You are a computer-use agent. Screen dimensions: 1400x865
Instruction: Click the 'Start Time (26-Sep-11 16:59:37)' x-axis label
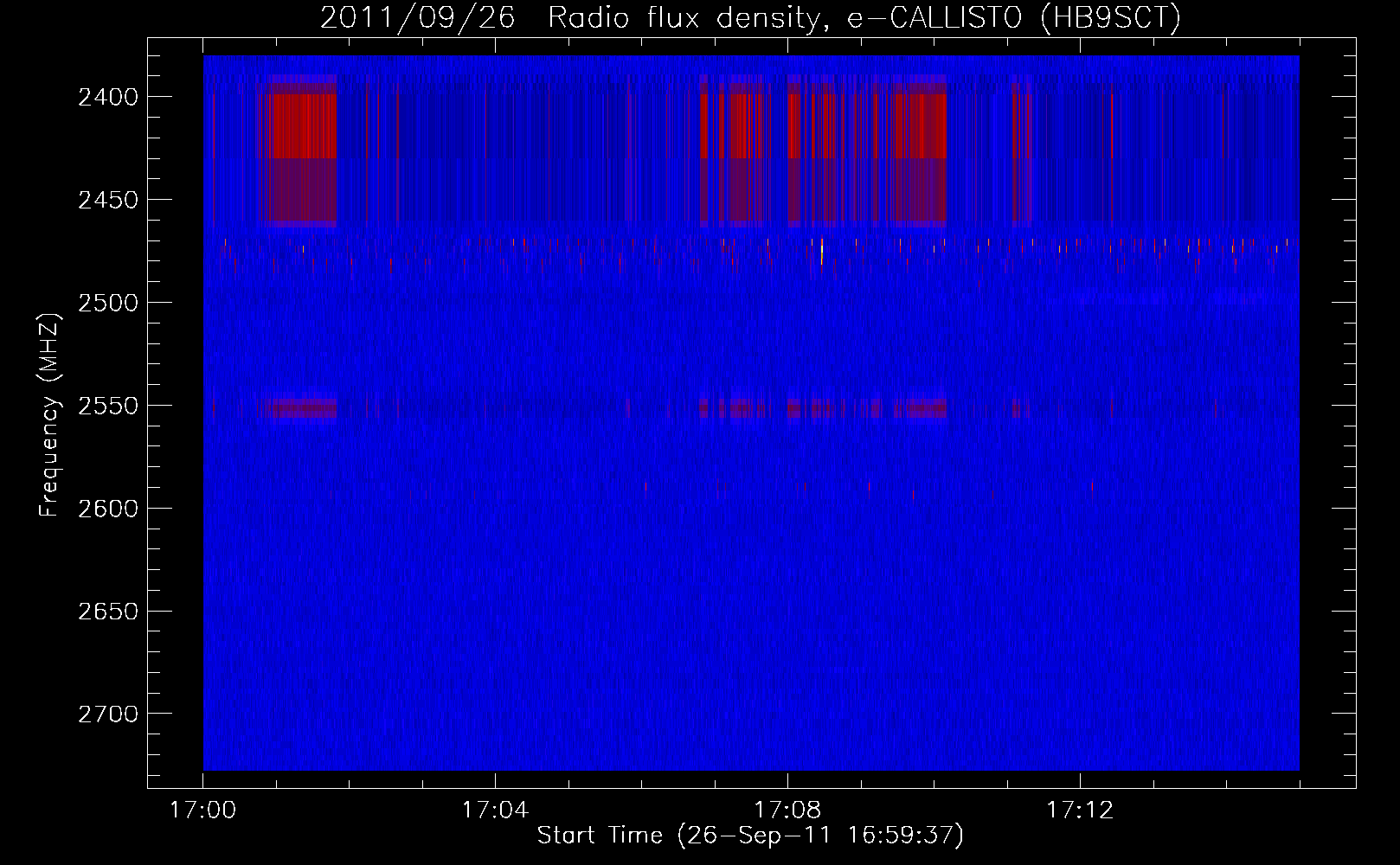click(x=750, y=836)
